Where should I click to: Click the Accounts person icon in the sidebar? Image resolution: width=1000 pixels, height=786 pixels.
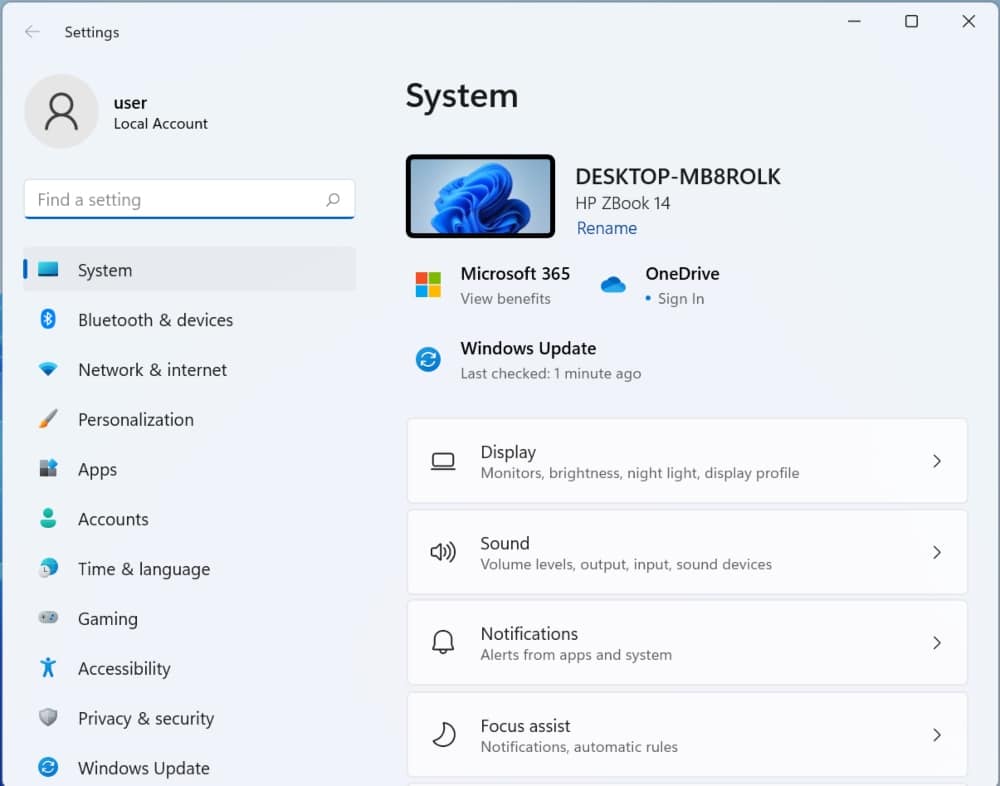[x=48, y=518]
